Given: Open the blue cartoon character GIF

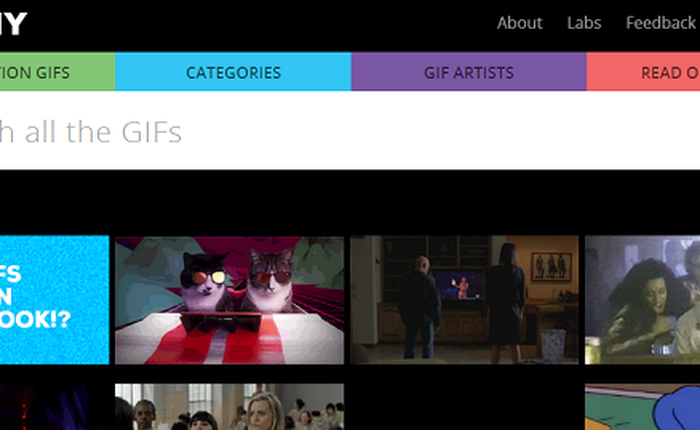Looking at the screenshot, I should pos(642,407).
